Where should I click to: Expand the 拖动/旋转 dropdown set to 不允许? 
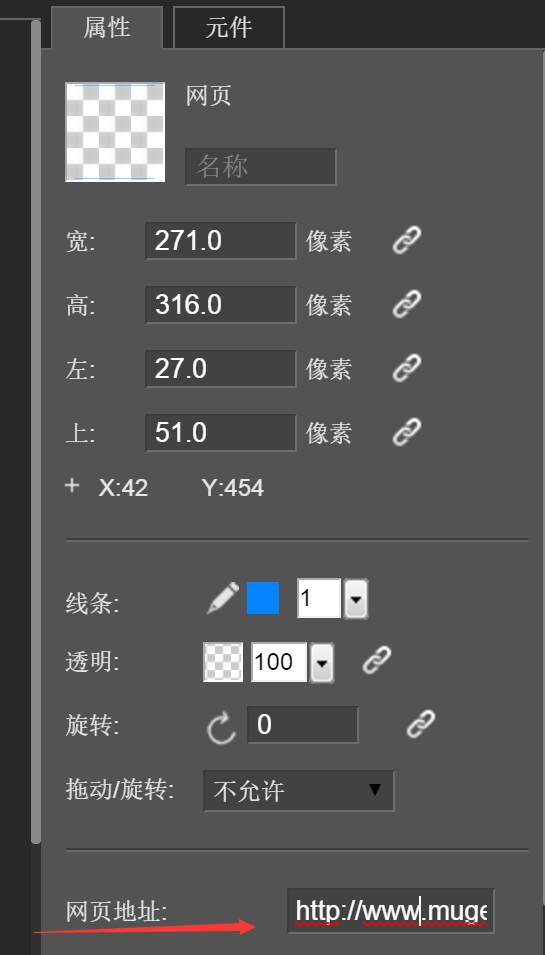298,791
